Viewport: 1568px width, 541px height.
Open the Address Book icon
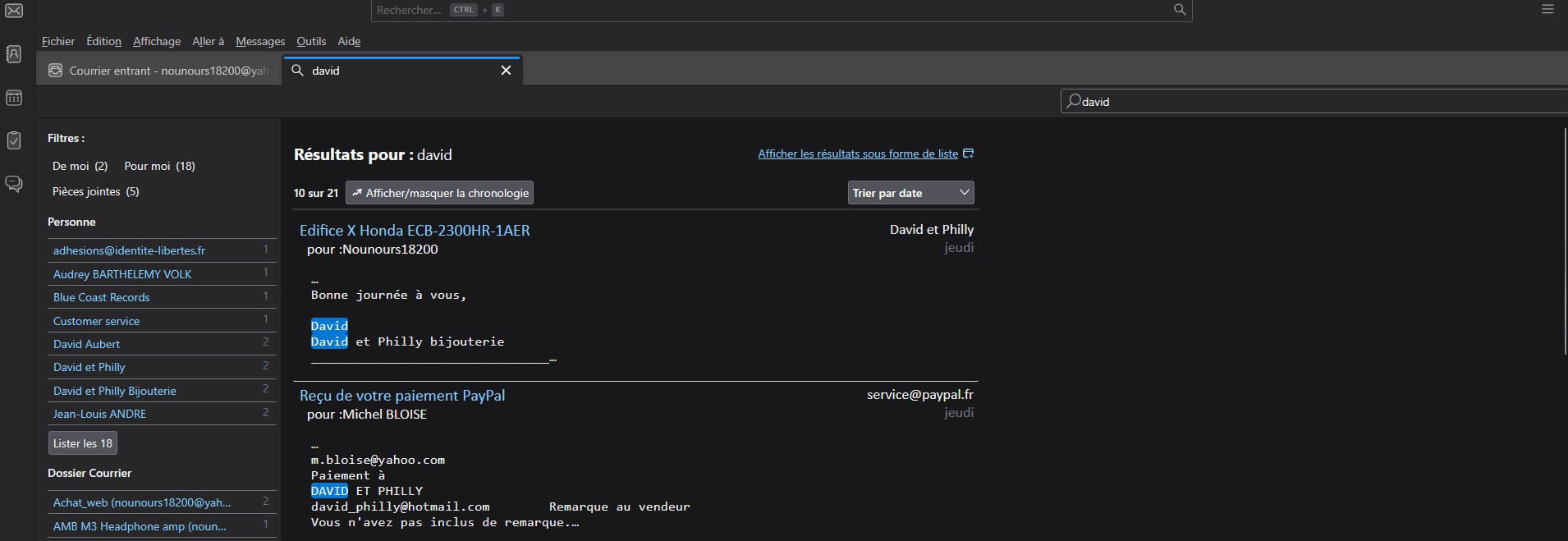pyautogui.click(x=14, y=54)
